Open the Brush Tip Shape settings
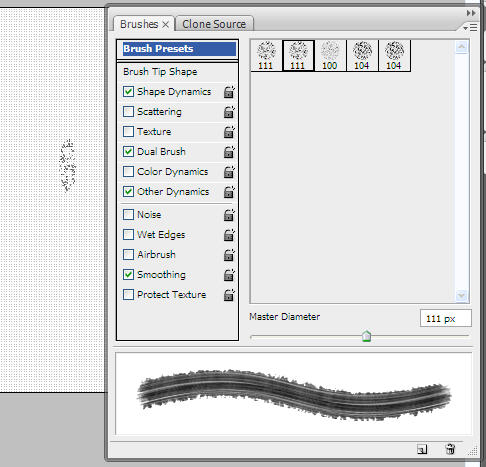Screen dimensions: 486x467 tap(160, 72)
